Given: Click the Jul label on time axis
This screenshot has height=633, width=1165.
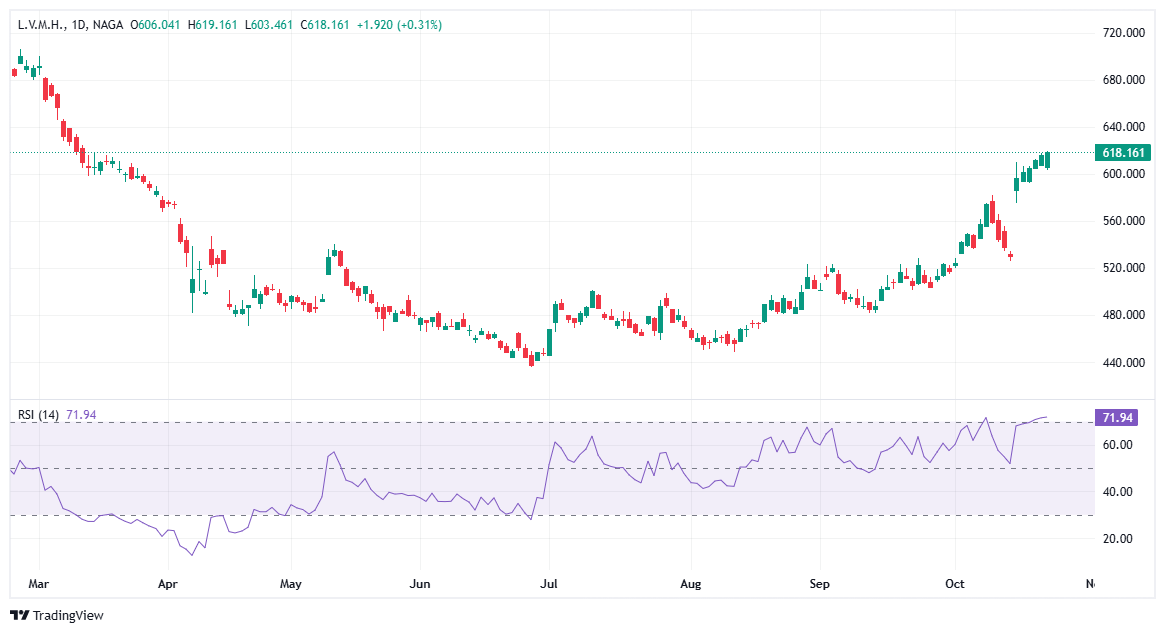Looking at the screenshot, I should tap(548, 582).
